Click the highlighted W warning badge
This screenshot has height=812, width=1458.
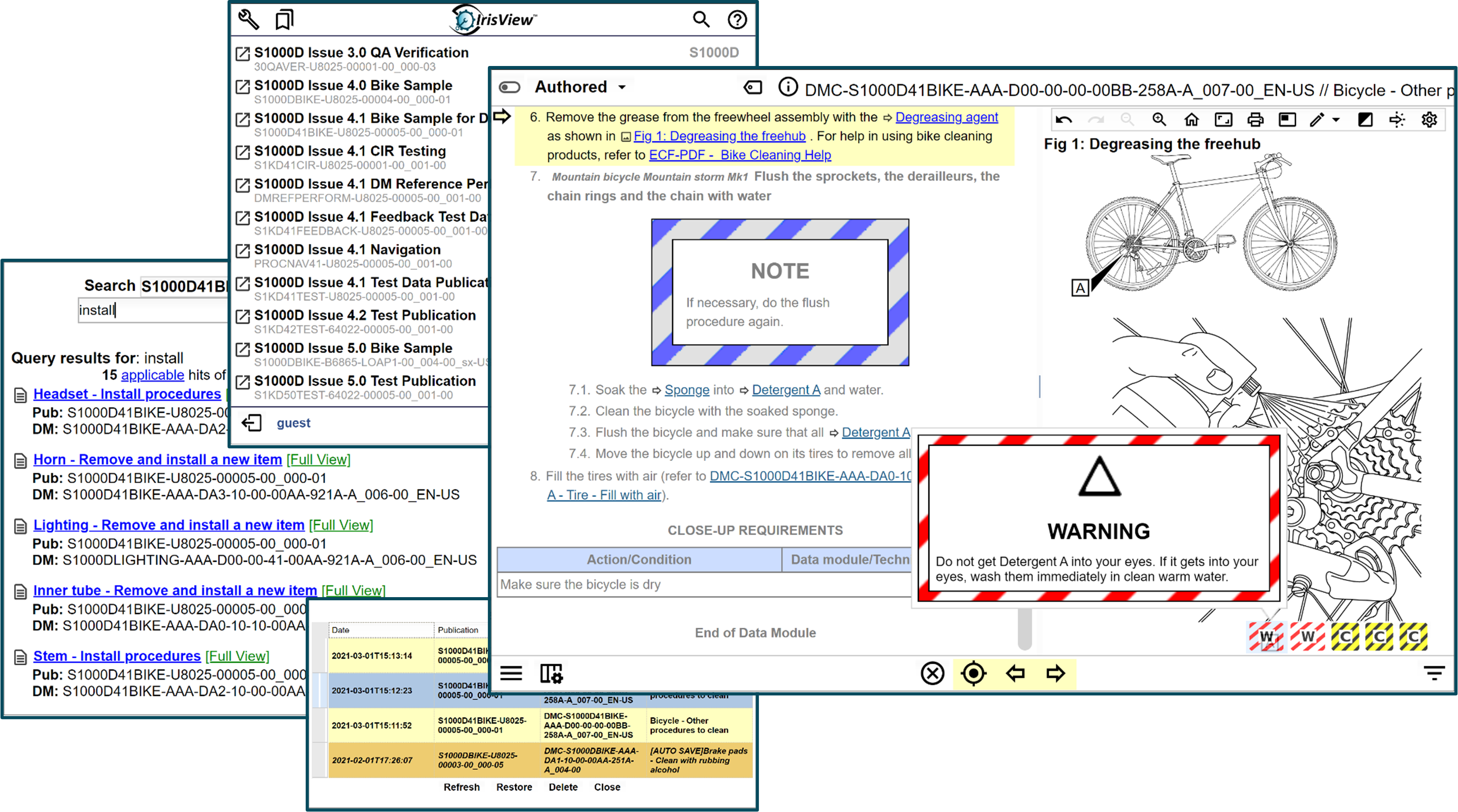click(x=1267, y=636)
